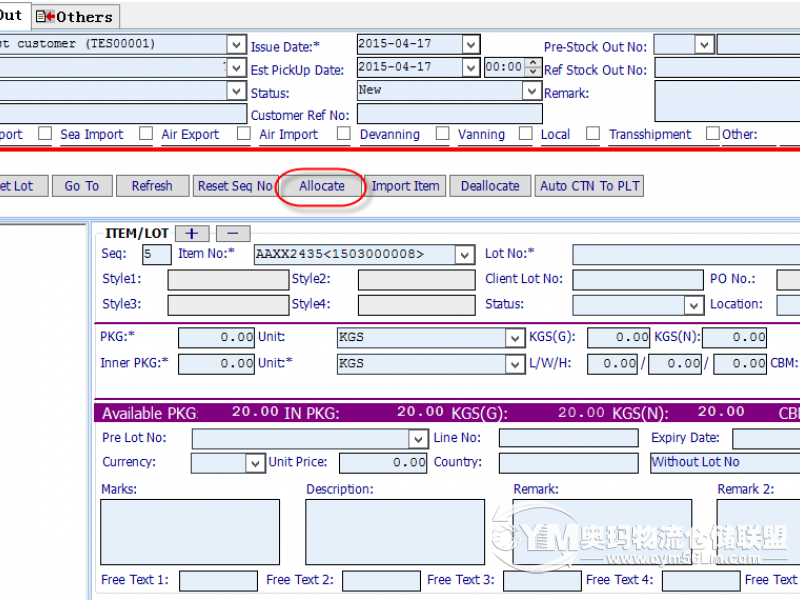Focus the Country field
Screen dimensions: 800x600
tap(568, 463)
